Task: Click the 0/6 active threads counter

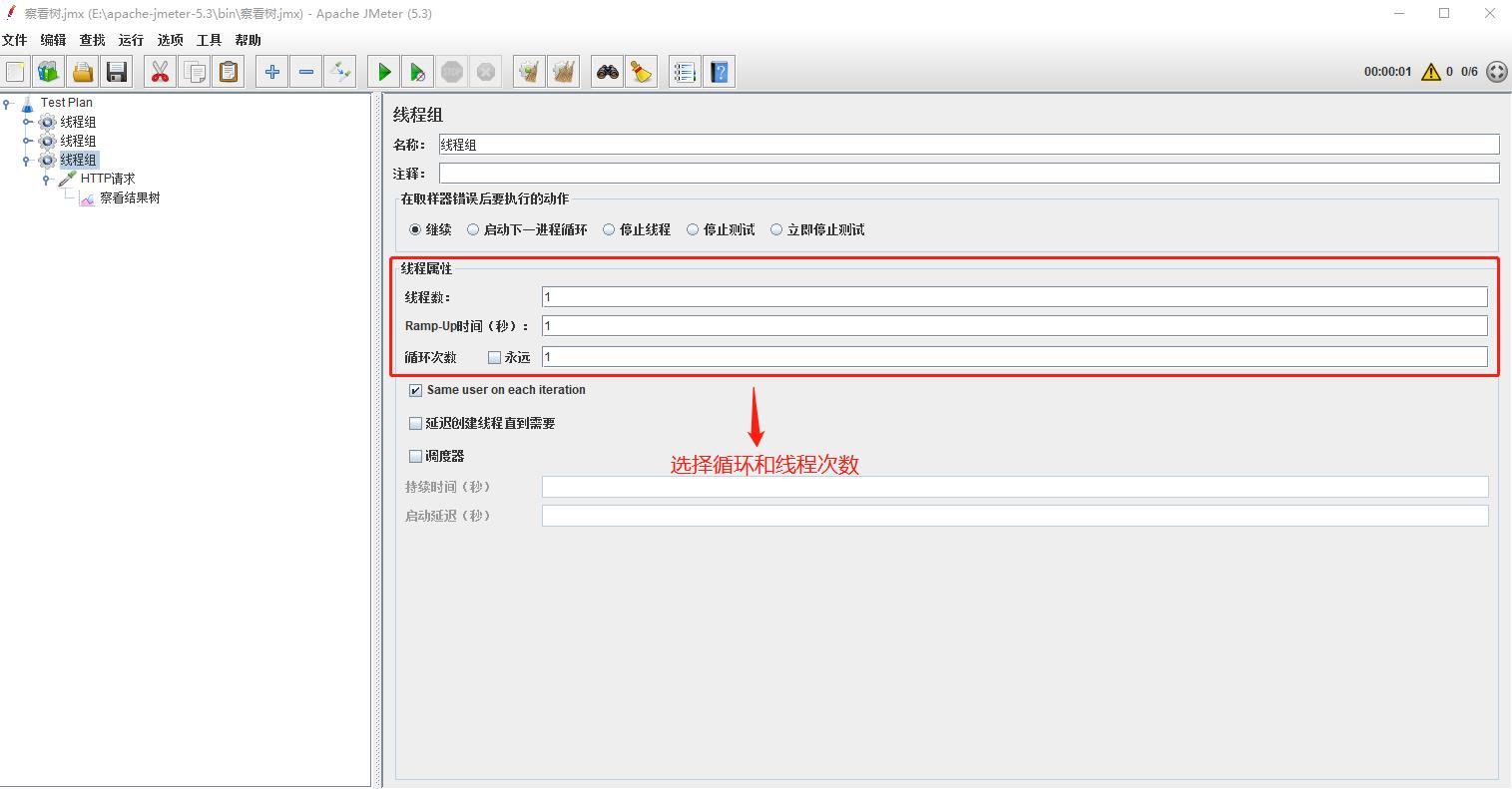Action: click(x=1469, y=72)
